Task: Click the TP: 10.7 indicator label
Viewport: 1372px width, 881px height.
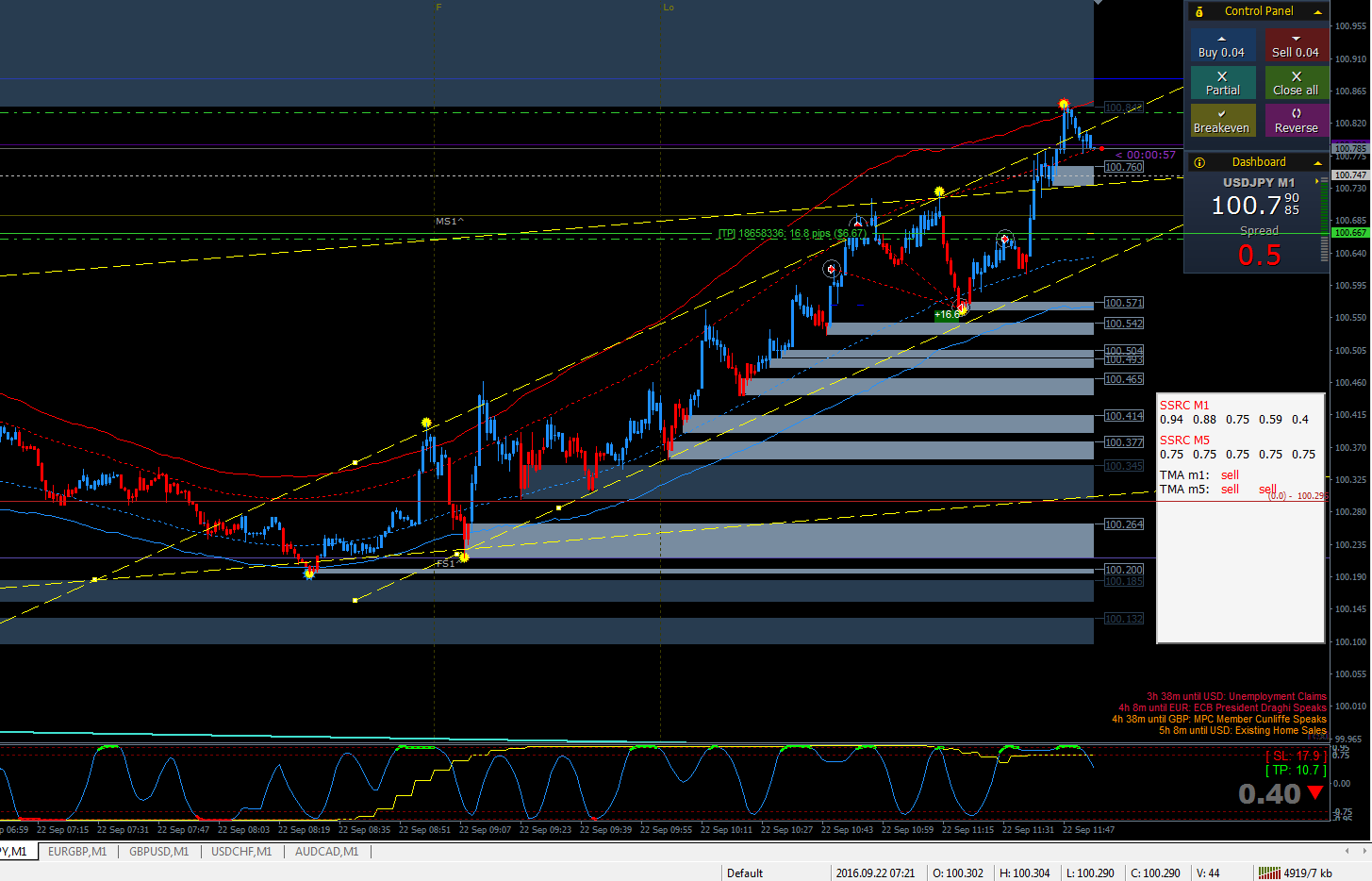Action: click(1296, 770)
